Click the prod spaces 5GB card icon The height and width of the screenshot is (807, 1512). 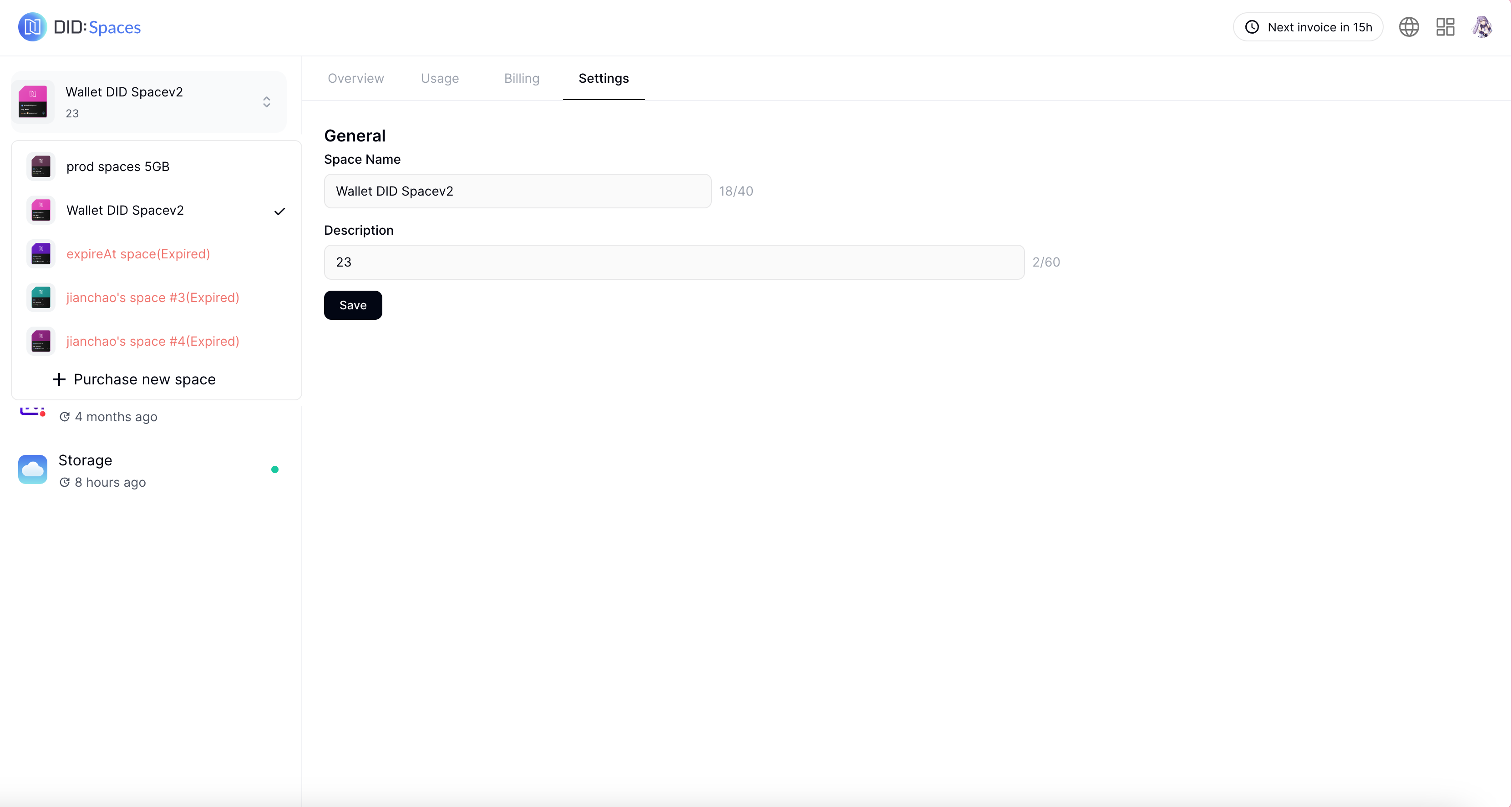point(41,166)
